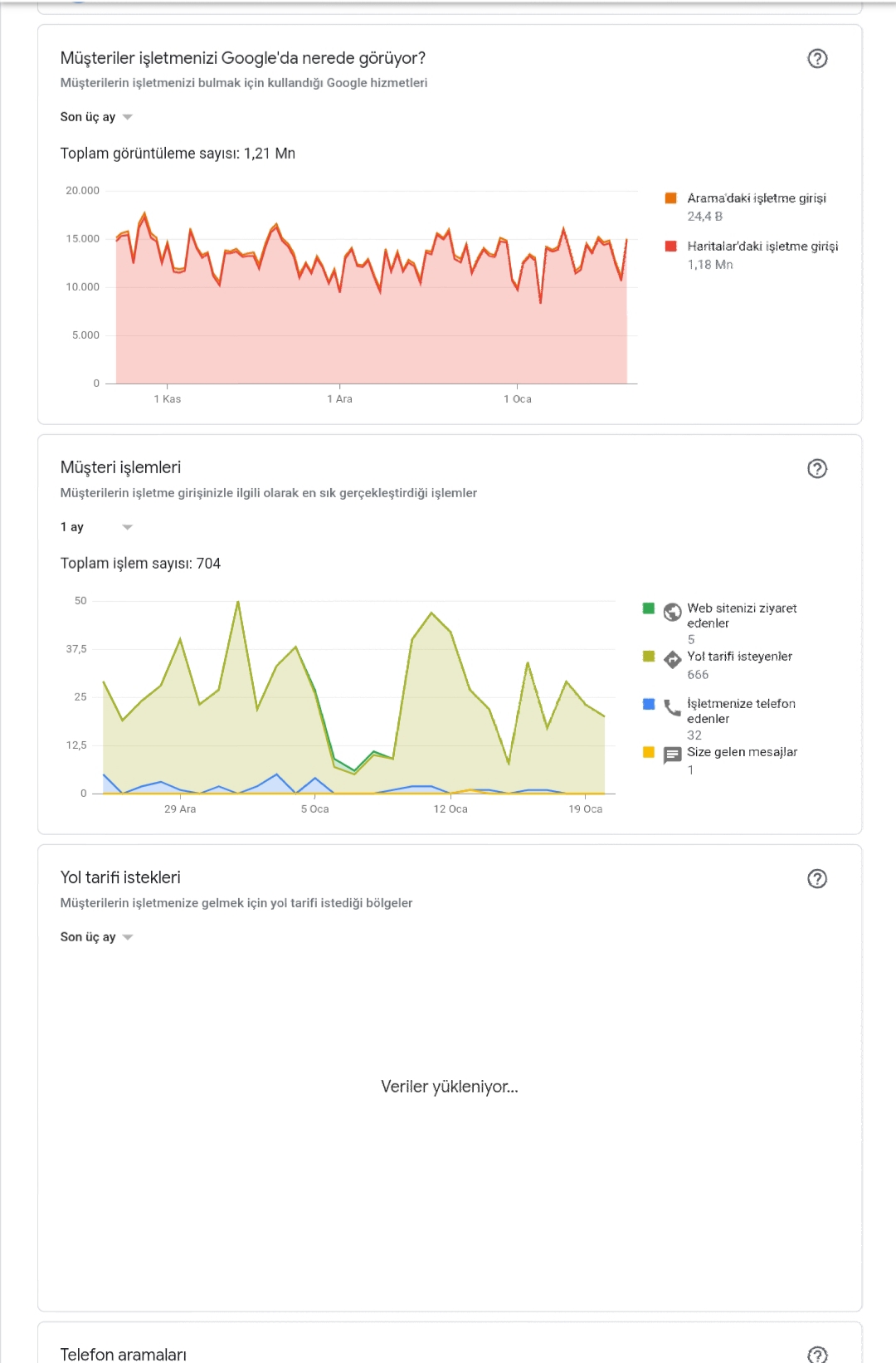
Task: Toggle olive Yol tarifi isteyenler swatch
Action: click(649, 657)
